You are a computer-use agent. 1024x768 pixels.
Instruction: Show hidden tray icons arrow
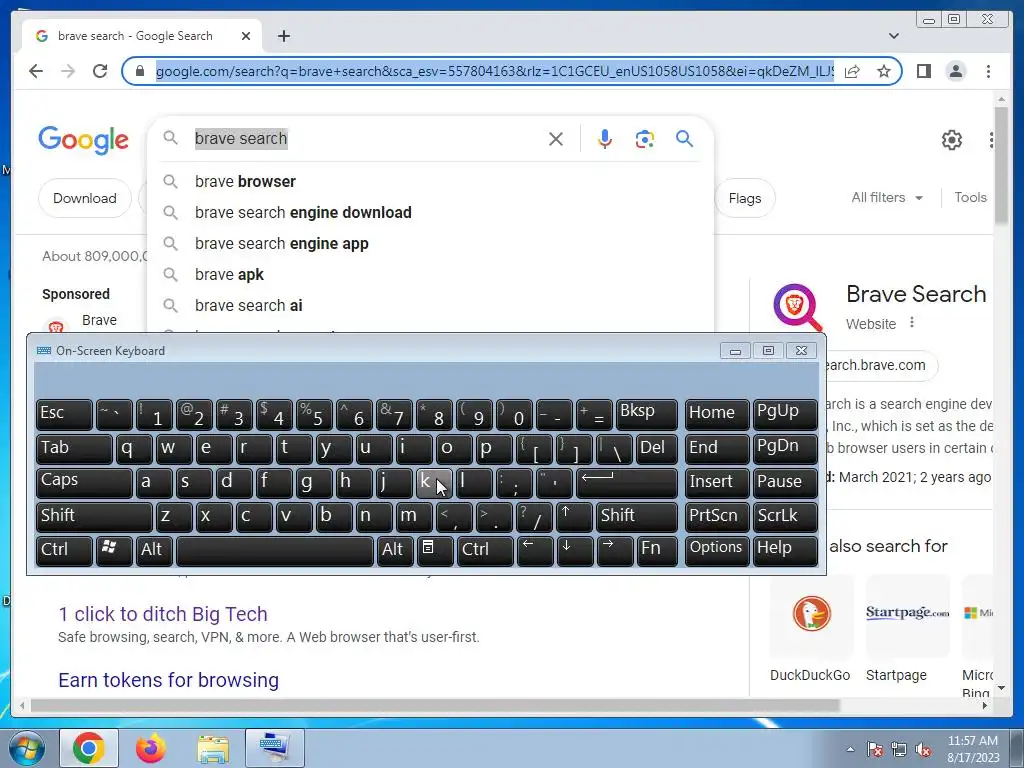coord(850,749)
